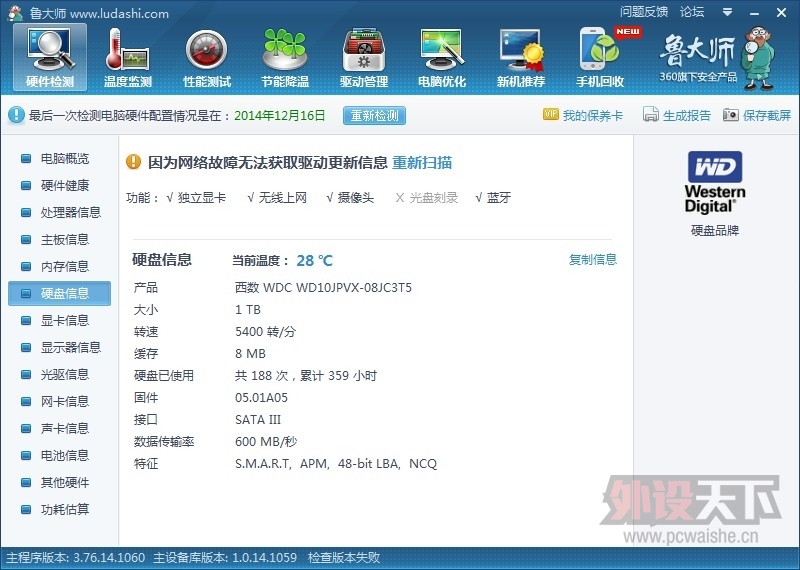Open 驱动管理 driver management icon

[x=364, y=57]
